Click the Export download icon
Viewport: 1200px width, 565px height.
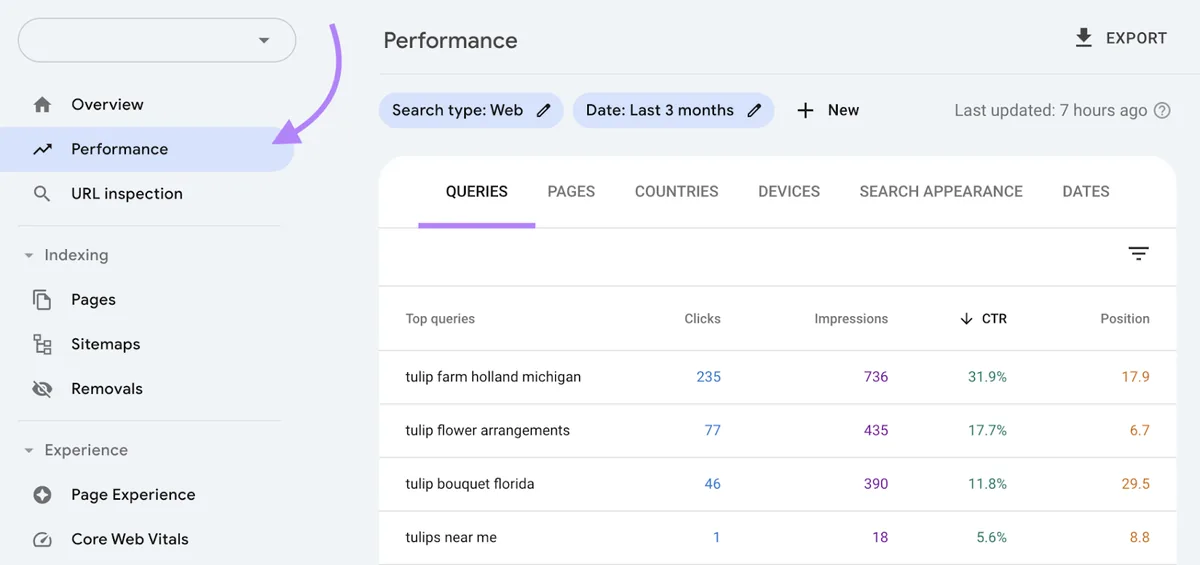point(1083,38)
